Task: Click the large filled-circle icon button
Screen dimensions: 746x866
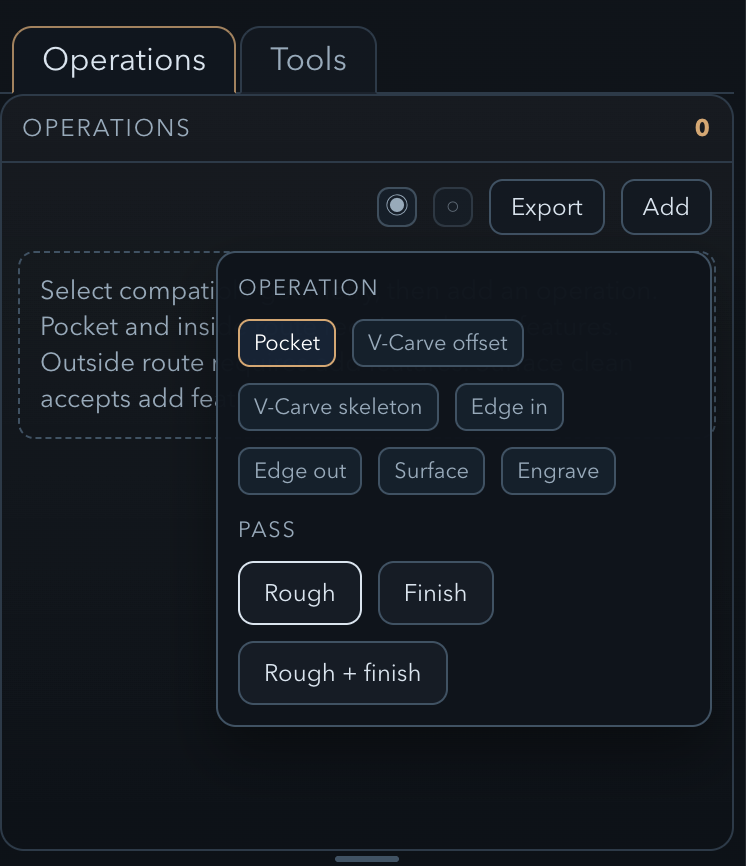Action: tap(397, 207)
